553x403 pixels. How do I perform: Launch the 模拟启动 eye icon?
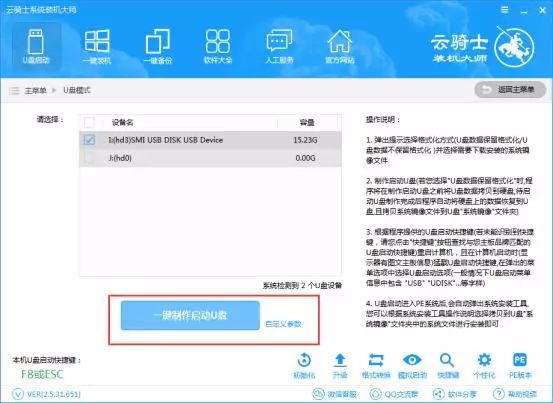coord(412,366)
